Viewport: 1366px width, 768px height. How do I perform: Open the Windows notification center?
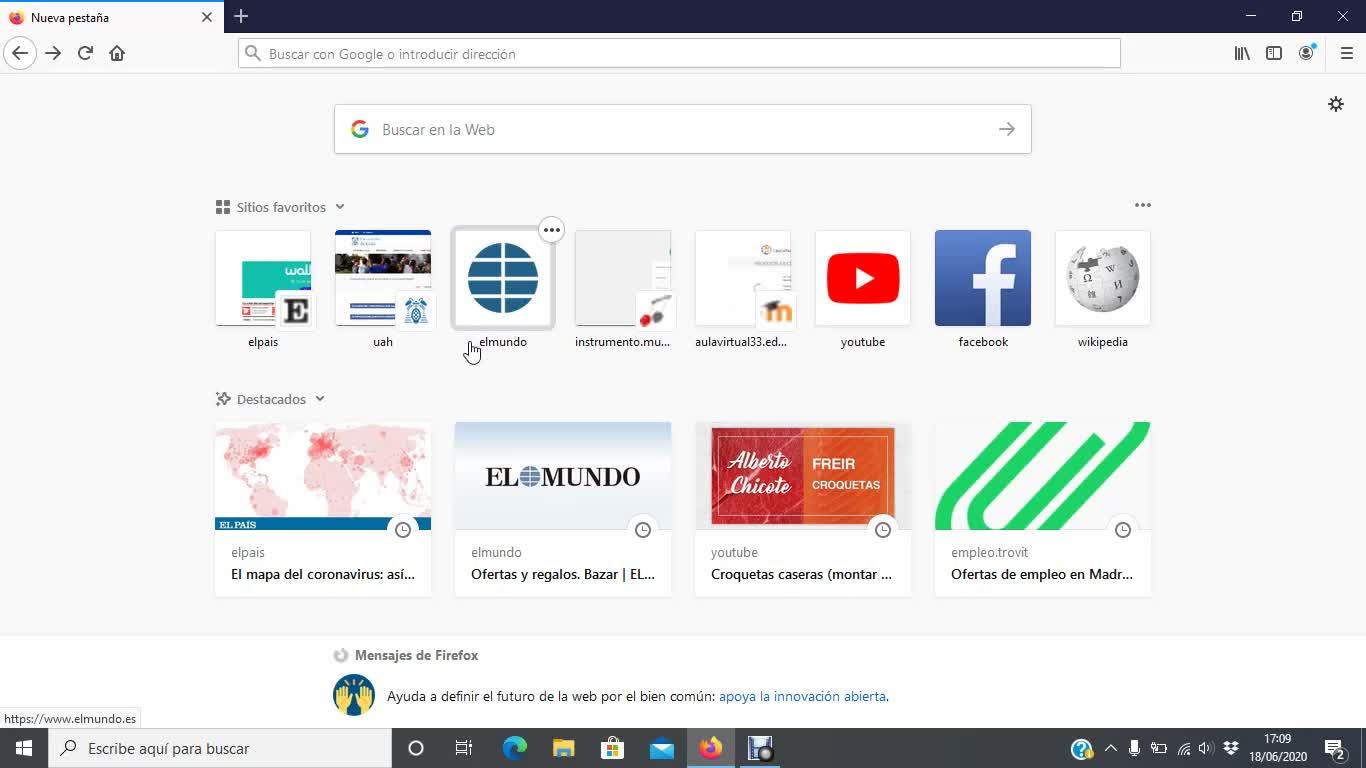tap(1335, 748)
